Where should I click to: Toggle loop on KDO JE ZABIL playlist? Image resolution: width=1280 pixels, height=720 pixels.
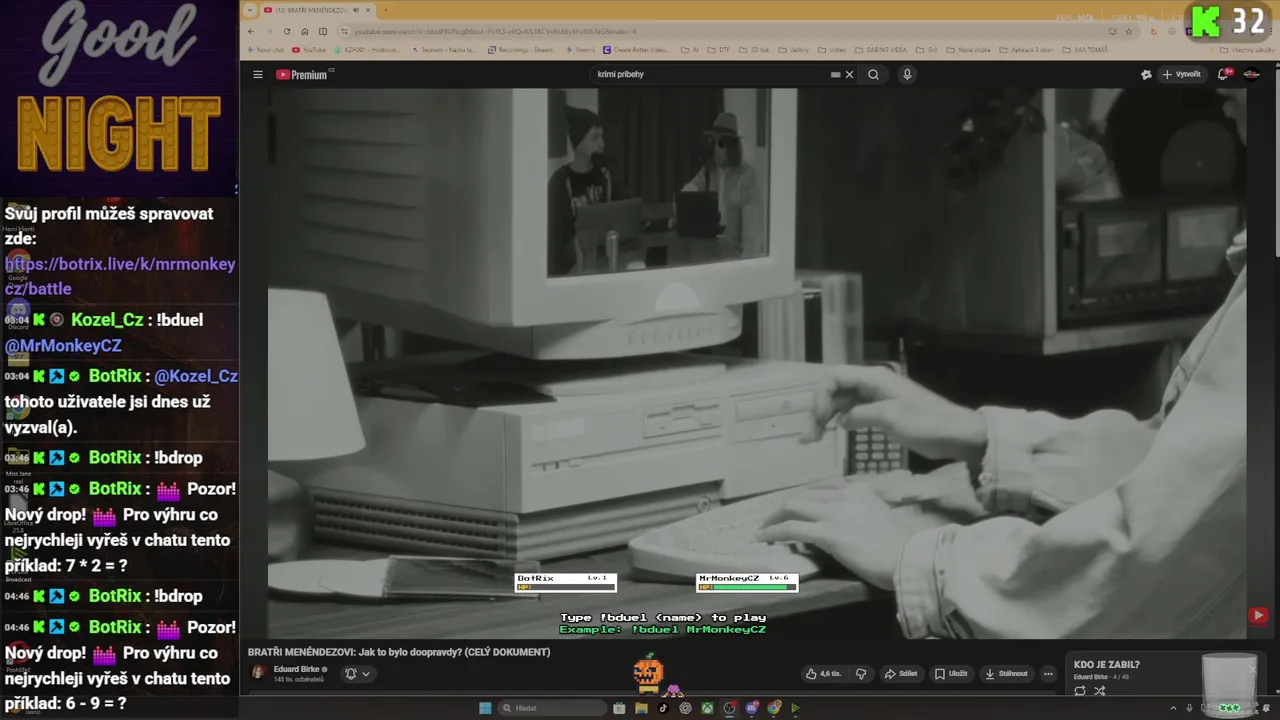[x=1080, y=691]
